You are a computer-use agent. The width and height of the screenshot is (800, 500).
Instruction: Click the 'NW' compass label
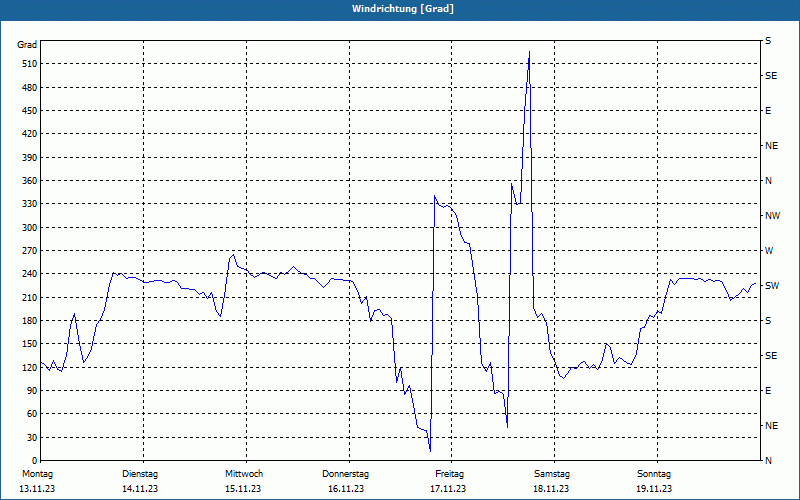[772, 216]
